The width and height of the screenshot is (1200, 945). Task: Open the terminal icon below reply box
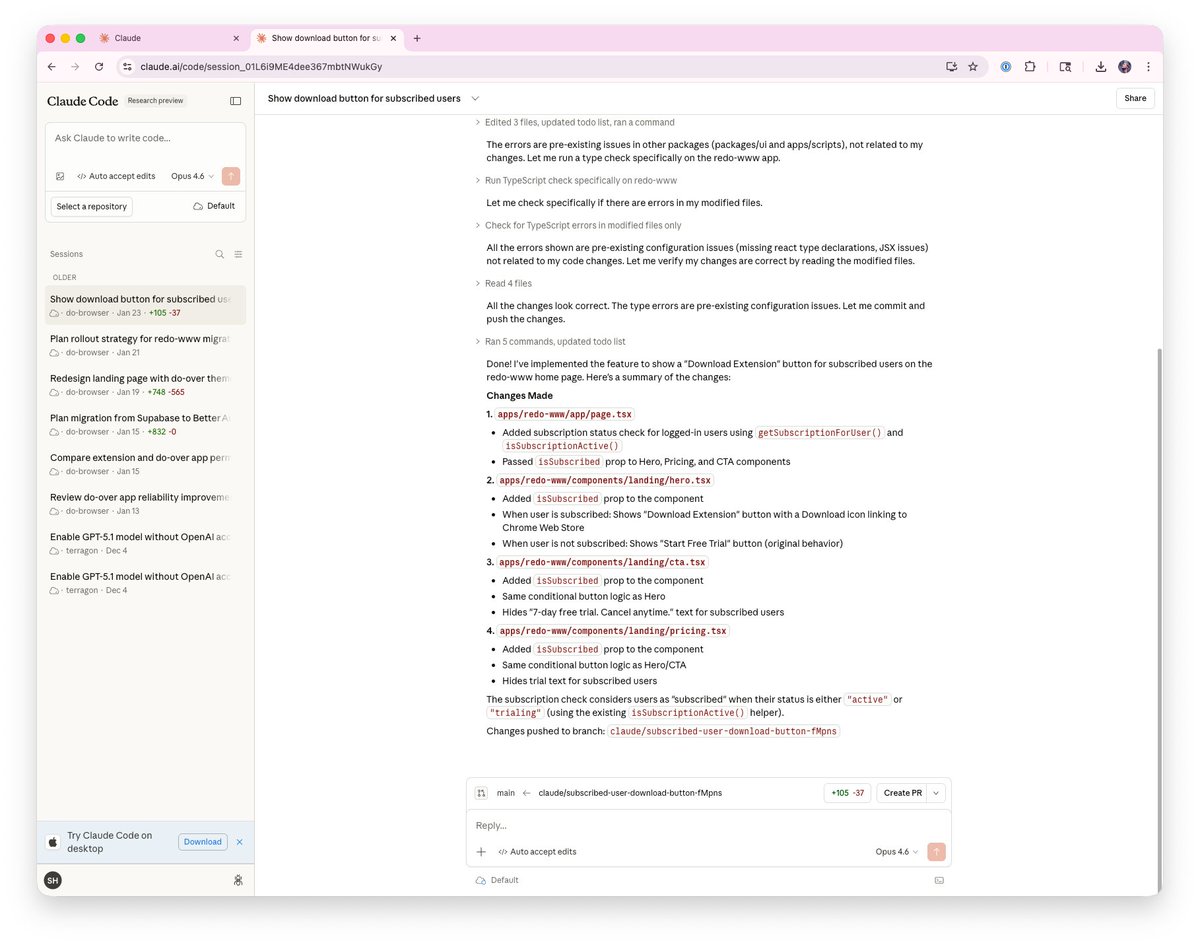point(939,880)
